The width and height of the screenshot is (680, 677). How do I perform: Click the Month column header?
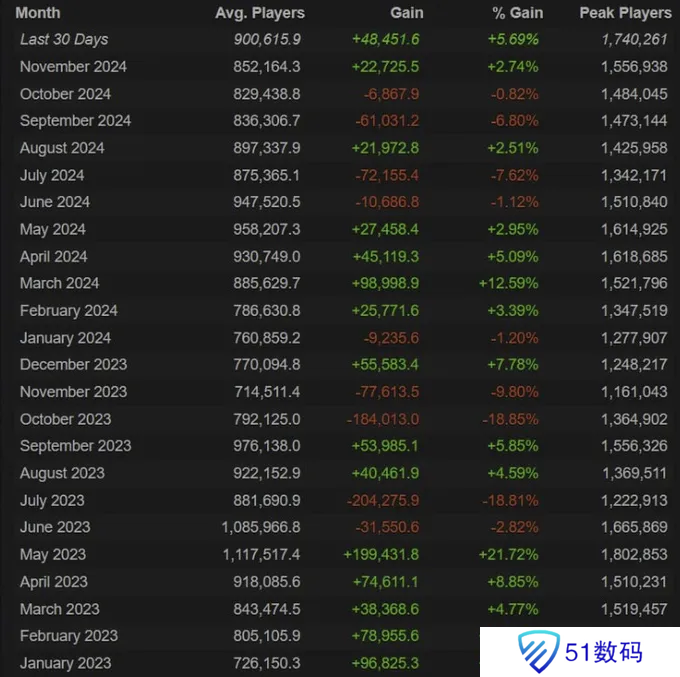tap(38, 13)
